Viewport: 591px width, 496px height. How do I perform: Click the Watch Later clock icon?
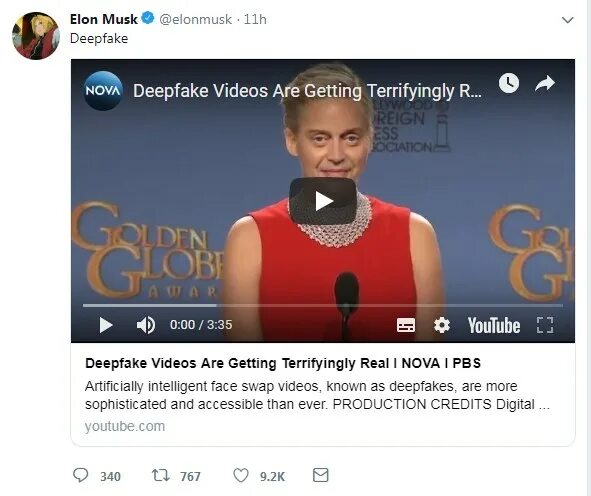tap(509, 83)
